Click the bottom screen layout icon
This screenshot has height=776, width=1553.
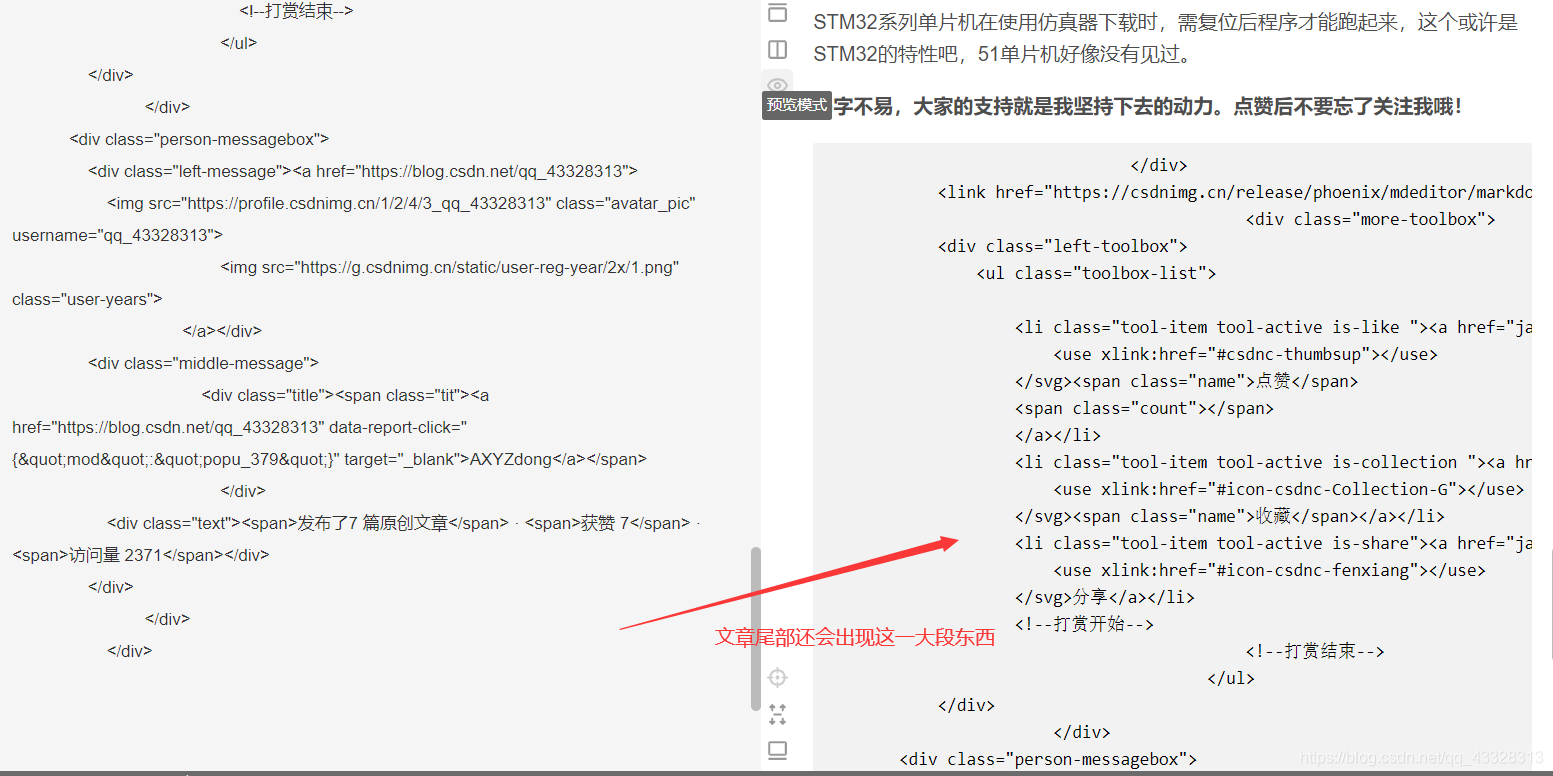(777, 750)
